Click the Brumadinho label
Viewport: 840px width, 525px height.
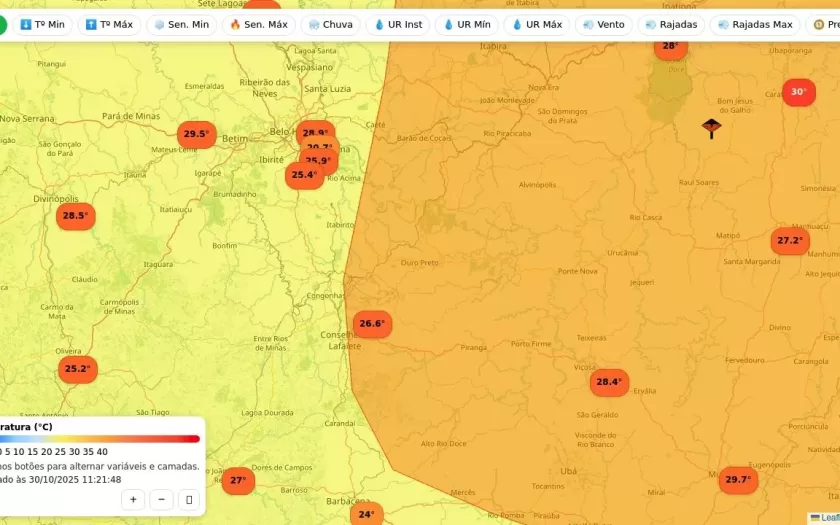point(235,194)
